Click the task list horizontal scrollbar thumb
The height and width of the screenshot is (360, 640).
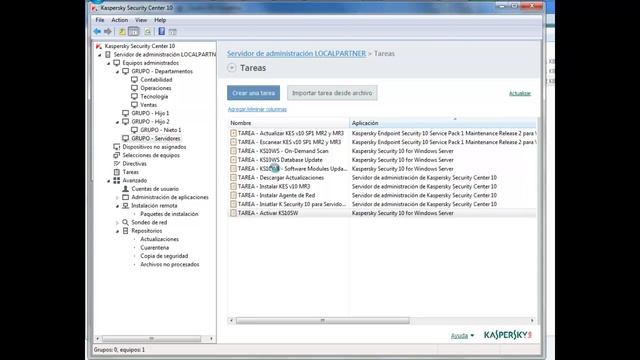[x=322, y=320]
